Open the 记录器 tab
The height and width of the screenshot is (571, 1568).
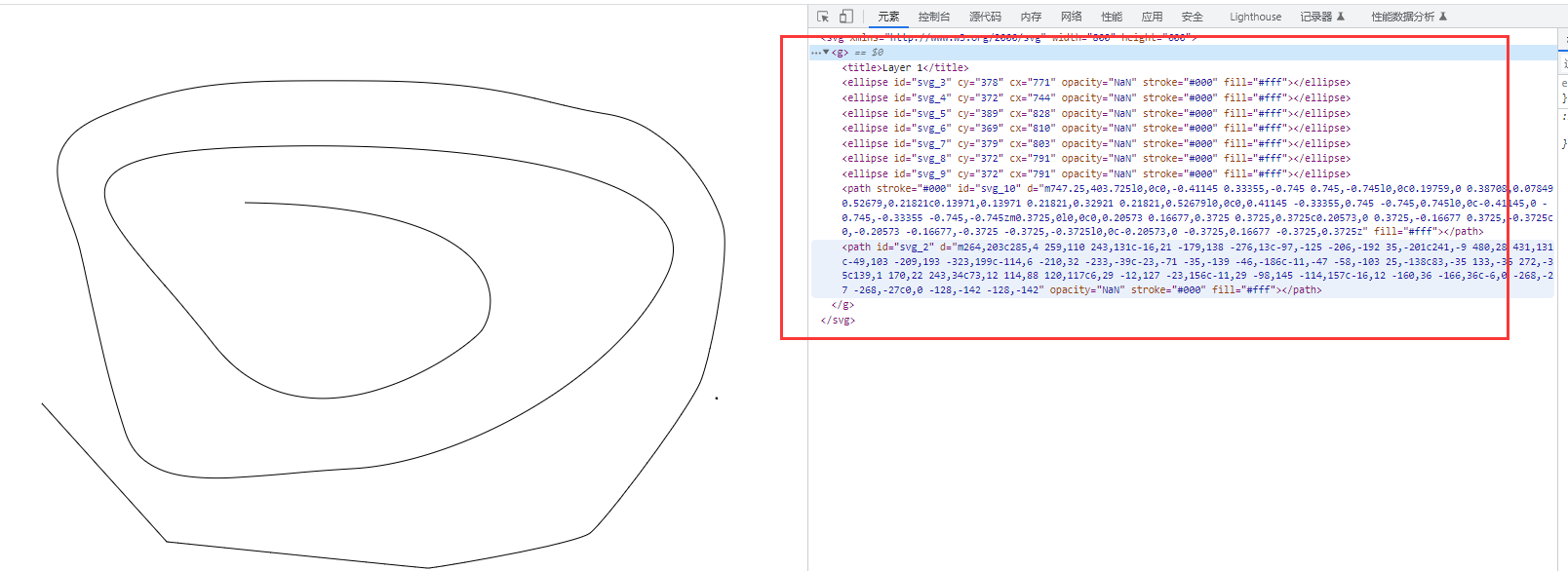[x=1322, y=17]
